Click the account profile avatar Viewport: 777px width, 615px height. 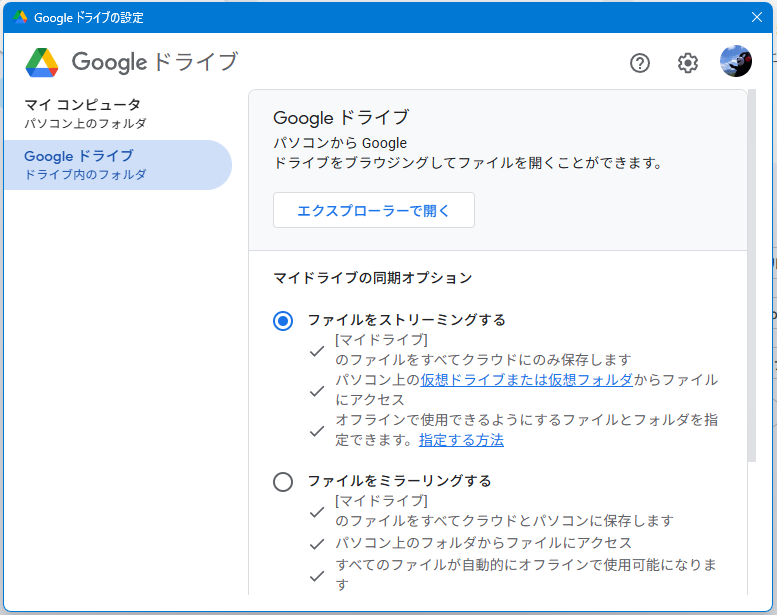pyautogui.click(x=736, y=61)
